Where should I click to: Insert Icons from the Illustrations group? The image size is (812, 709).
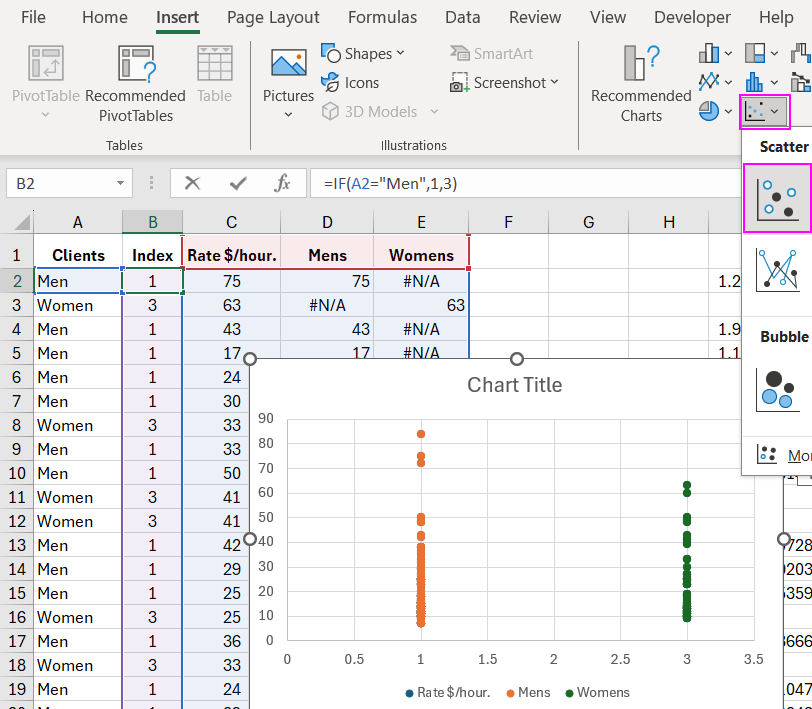click(x=350, y=83)
